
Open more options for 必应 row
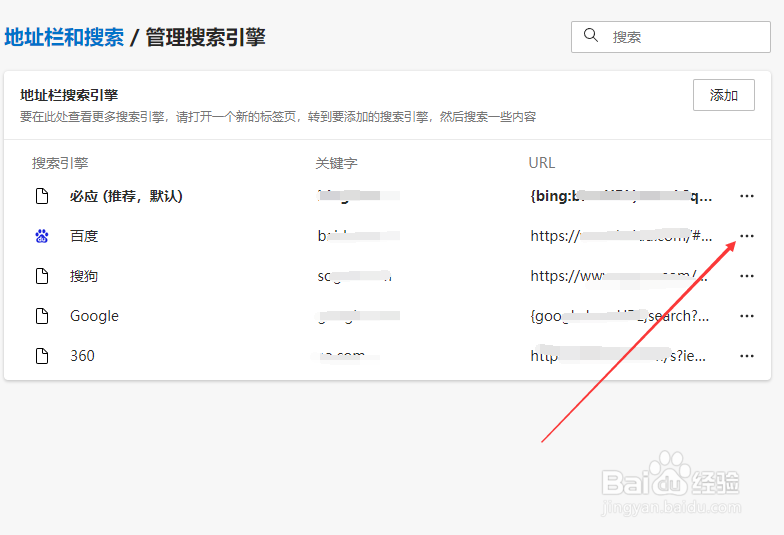pyautogui.click(x=746, y=196)
